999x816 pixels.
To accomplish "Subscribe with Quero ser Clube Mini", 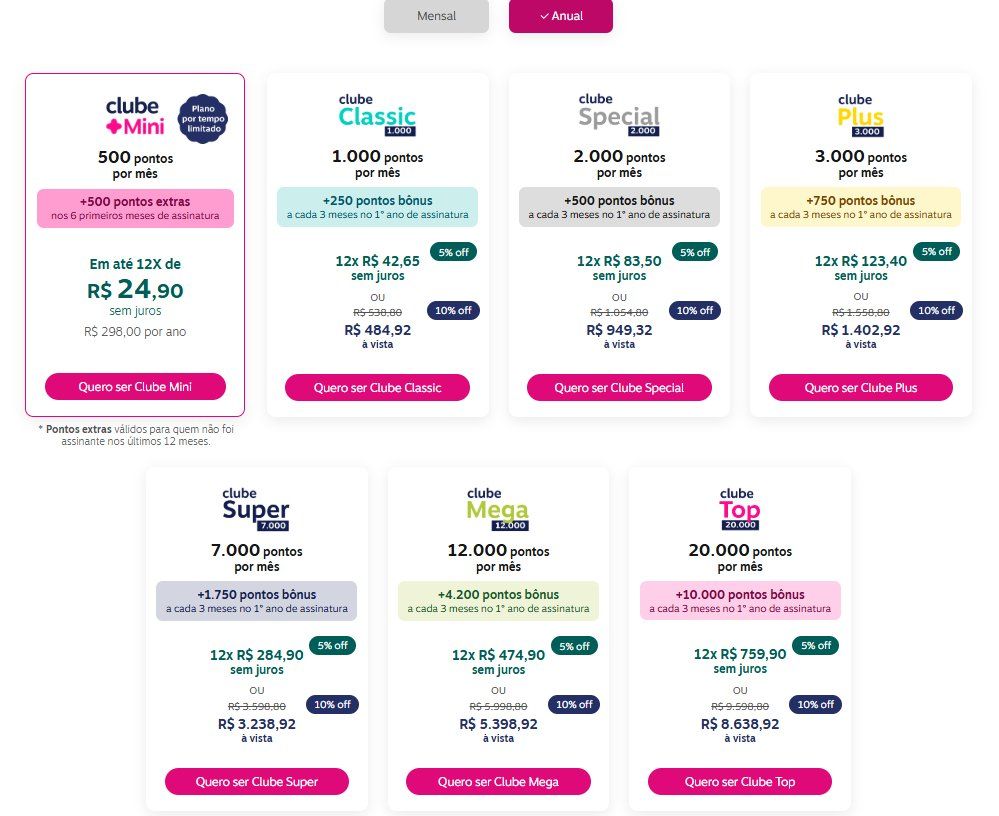I will [135, 387].
